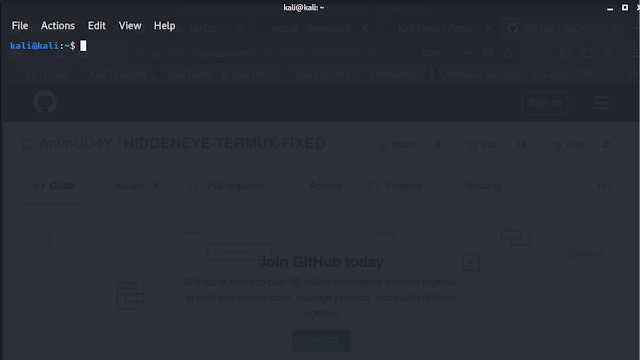Open the GitHub hamburger menu
Screen dimensions: 640x360
pyautogui.click(x=600, y=103)
